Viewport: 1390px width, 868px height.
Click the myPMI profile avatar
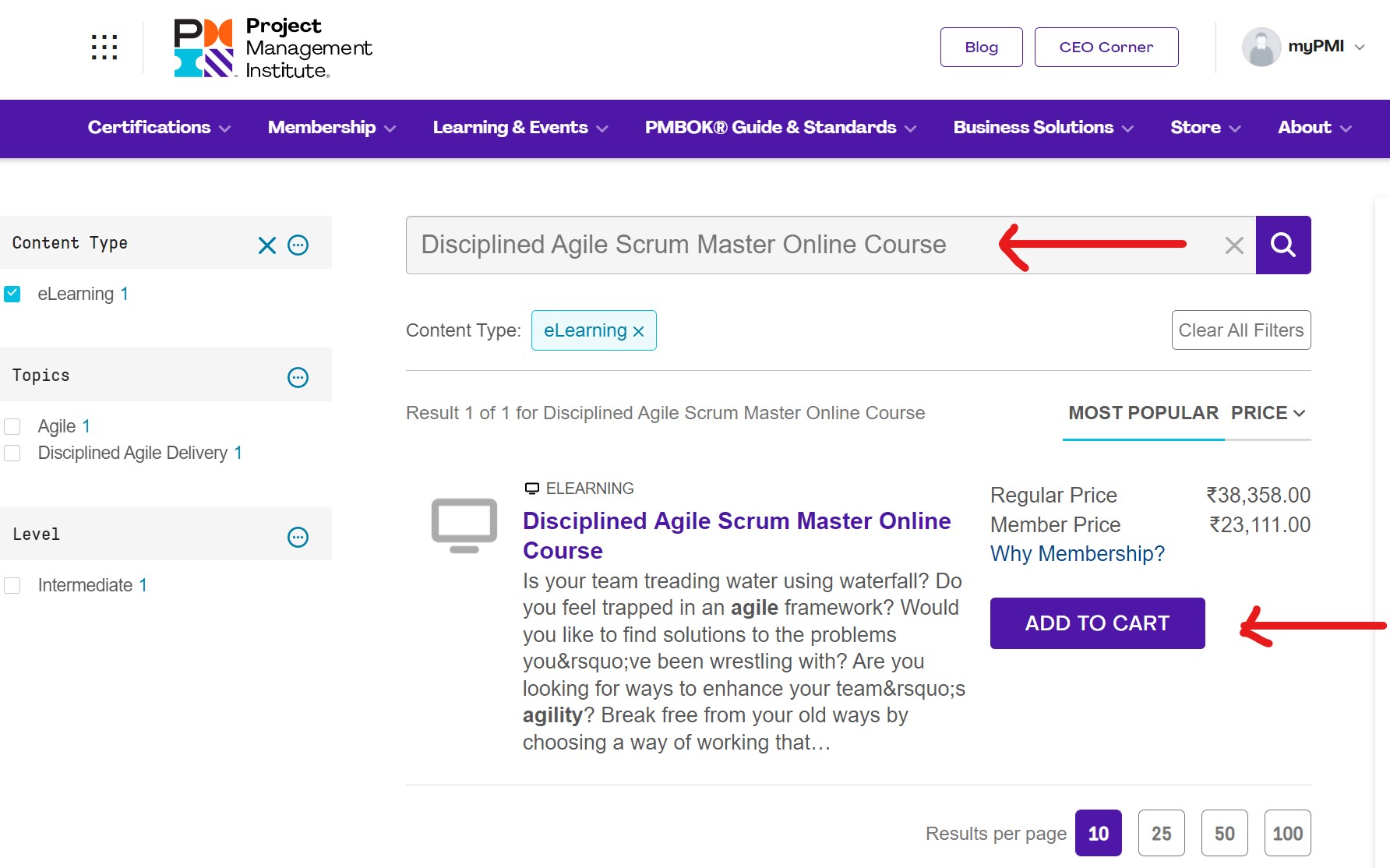(1261, 48)
